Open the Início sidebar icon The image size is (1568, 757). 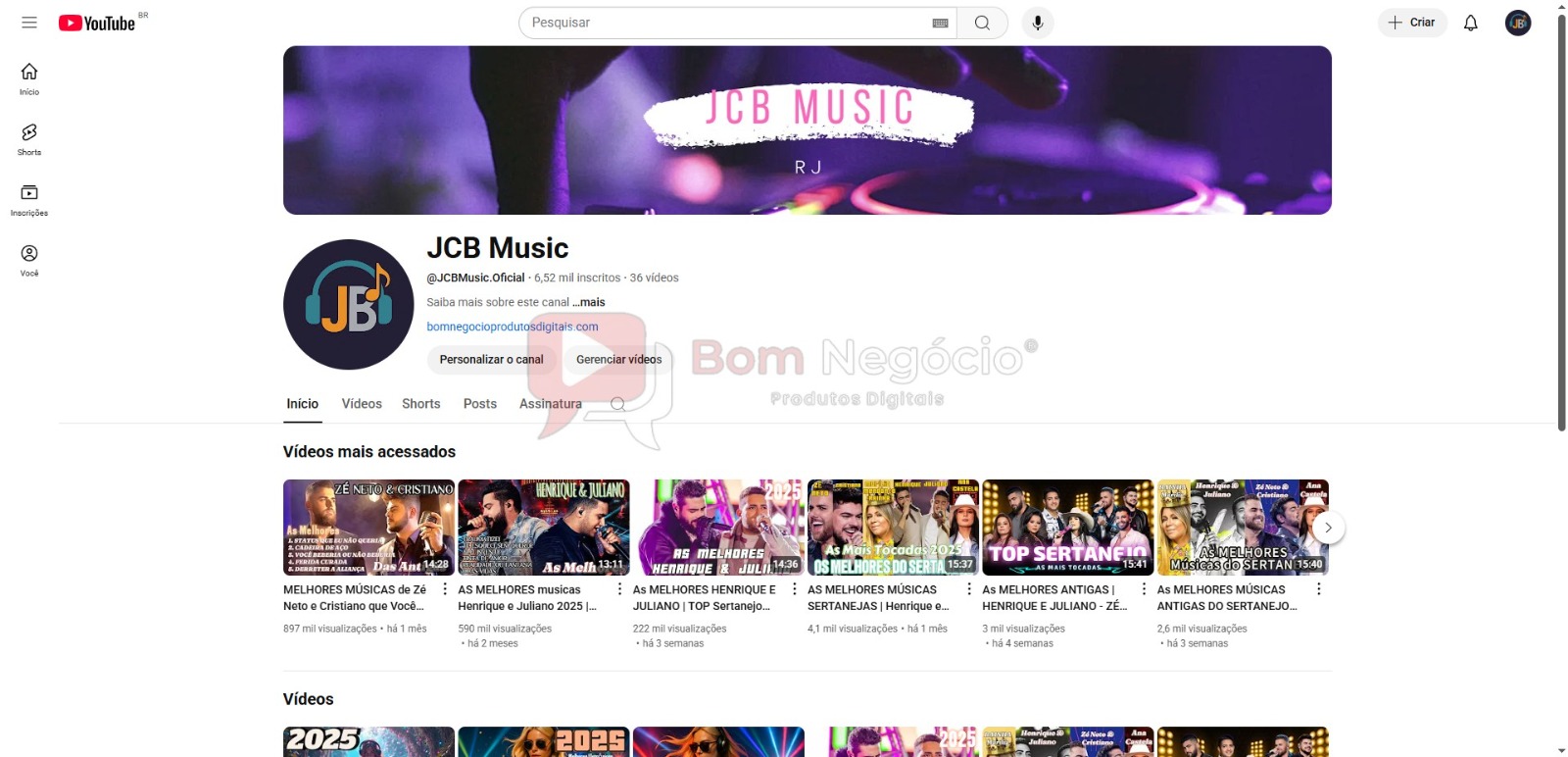coord(29,79)
